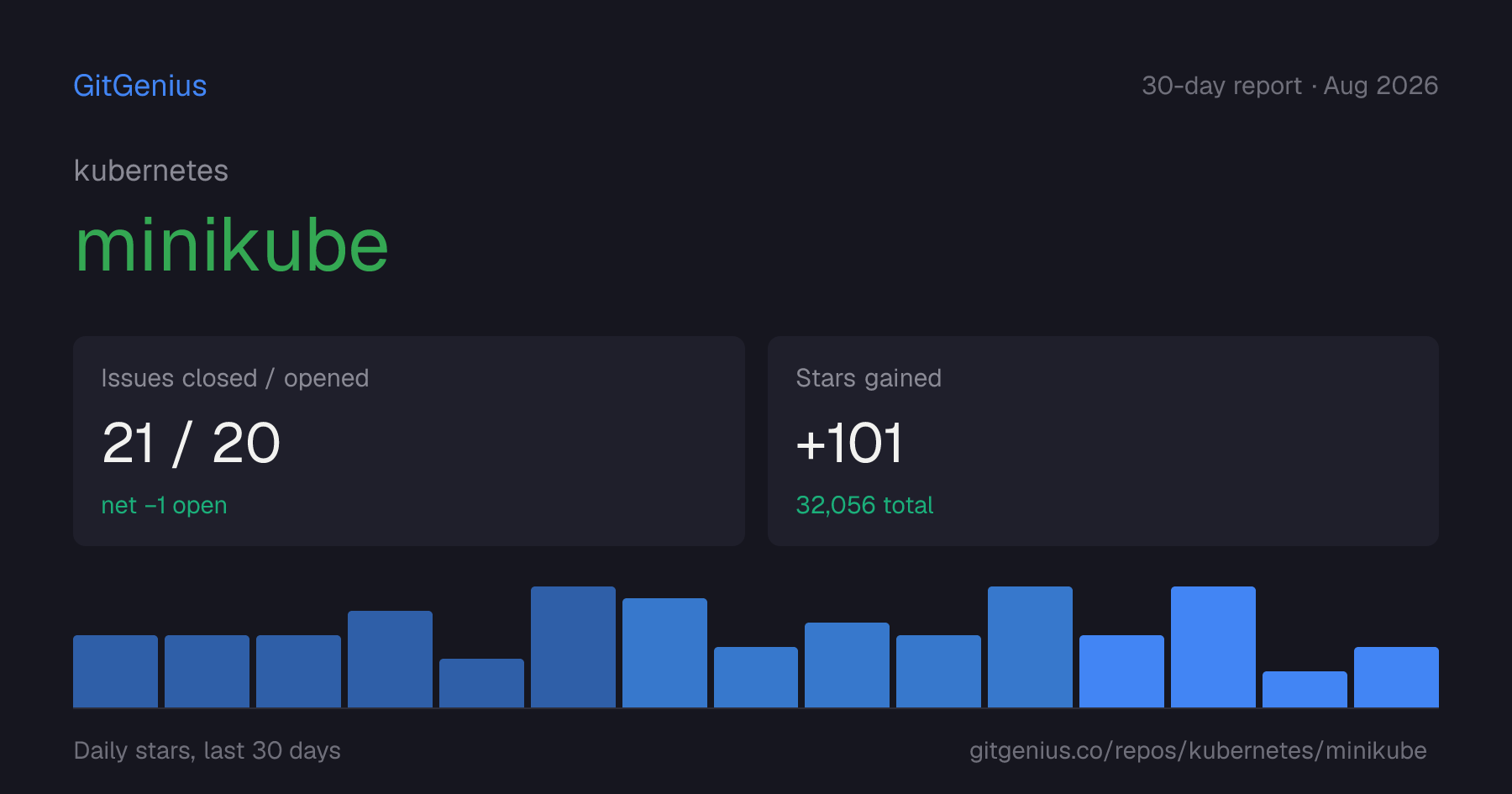This screenshot has height=794, width=1512.
Task: Select the "+101" stars value
Action: [x=849, y=443]
